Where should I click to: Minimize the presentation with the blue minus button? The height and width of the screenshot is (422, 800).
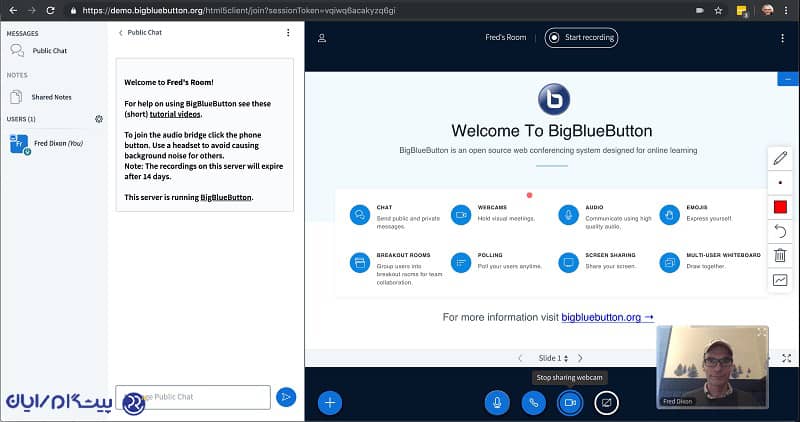click(x=788, y=79)
